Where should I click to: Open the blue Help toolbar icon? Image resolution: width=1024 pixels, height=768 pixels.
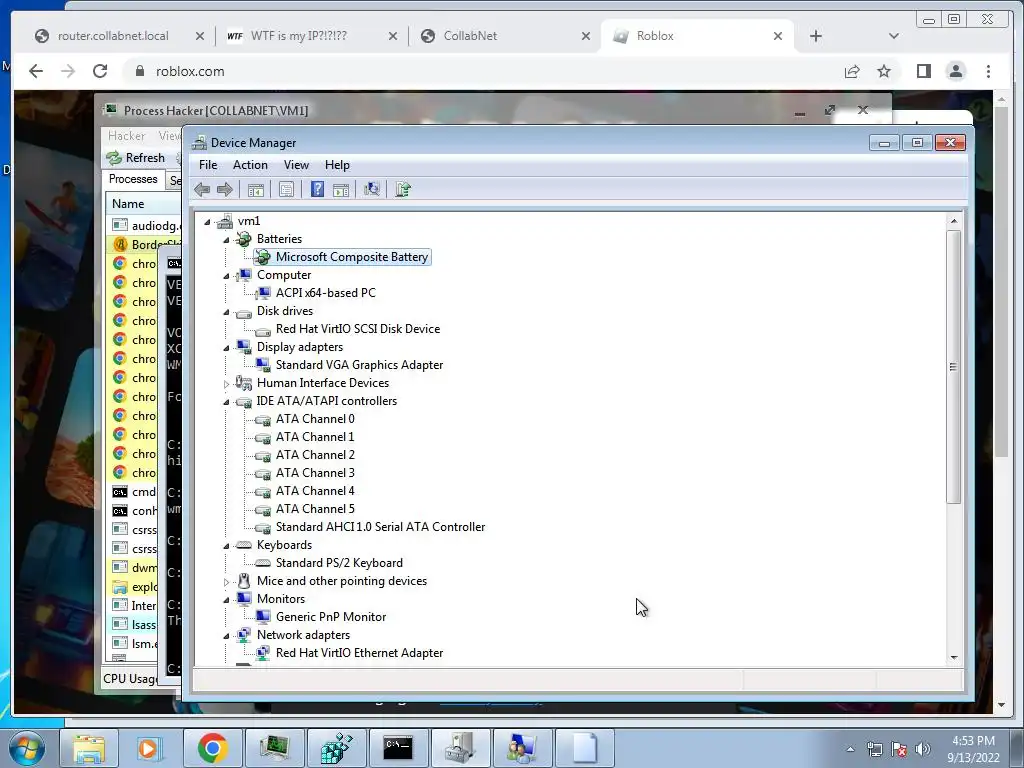click(317, 189)
